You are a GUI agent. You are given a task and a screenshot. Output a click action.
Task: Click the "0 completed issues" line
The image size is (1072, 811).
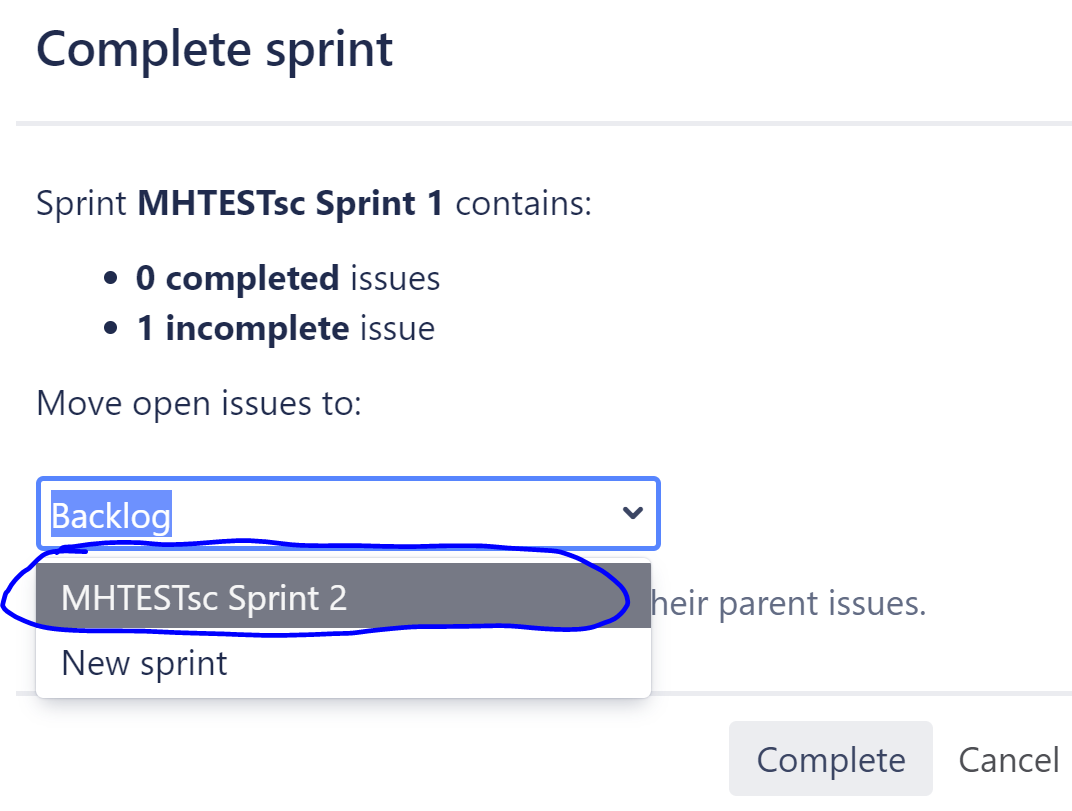pos(288,278)
